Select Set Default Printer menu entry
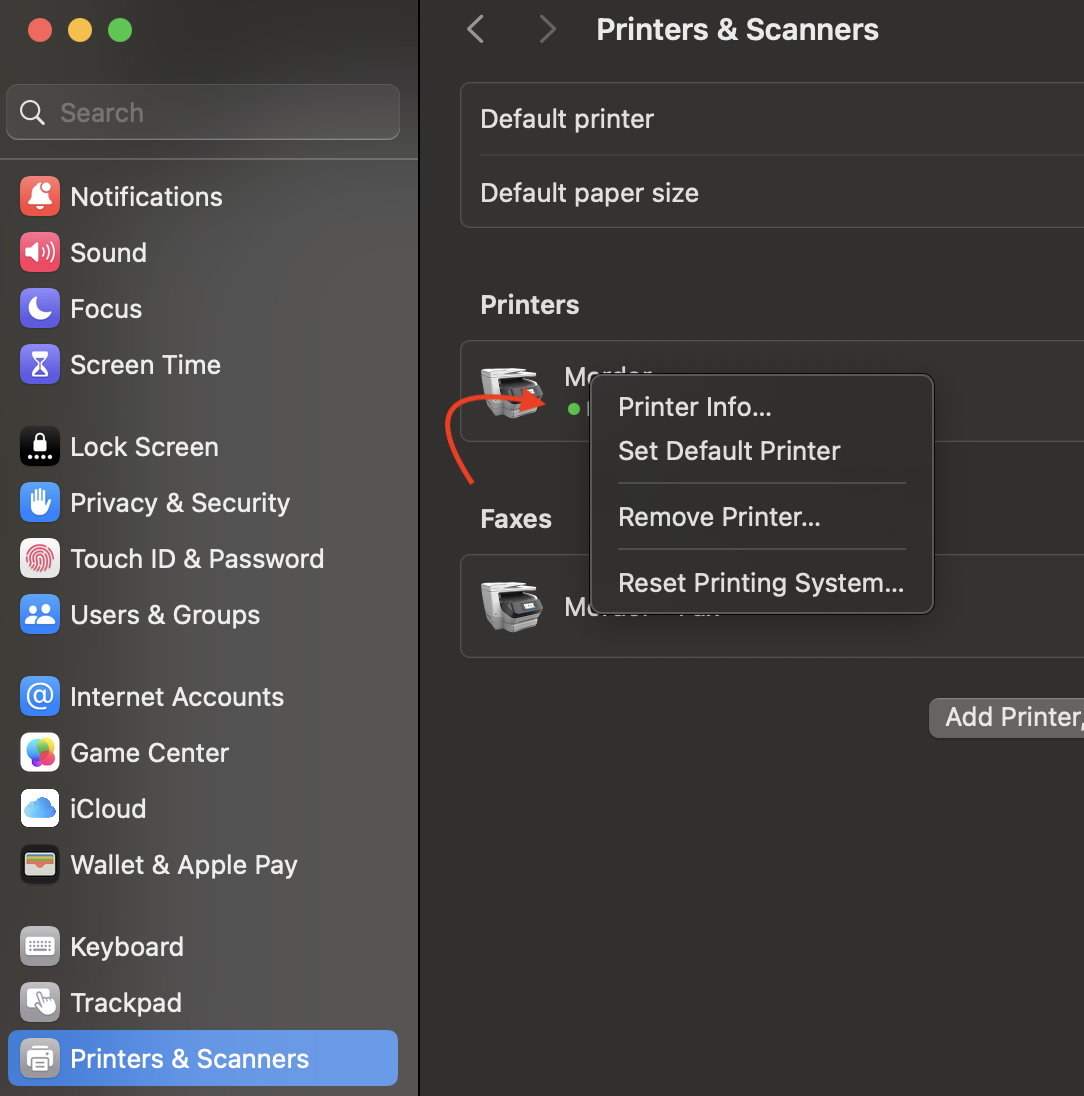Viewport: 1084px width, 1096px height. [729, 451]
